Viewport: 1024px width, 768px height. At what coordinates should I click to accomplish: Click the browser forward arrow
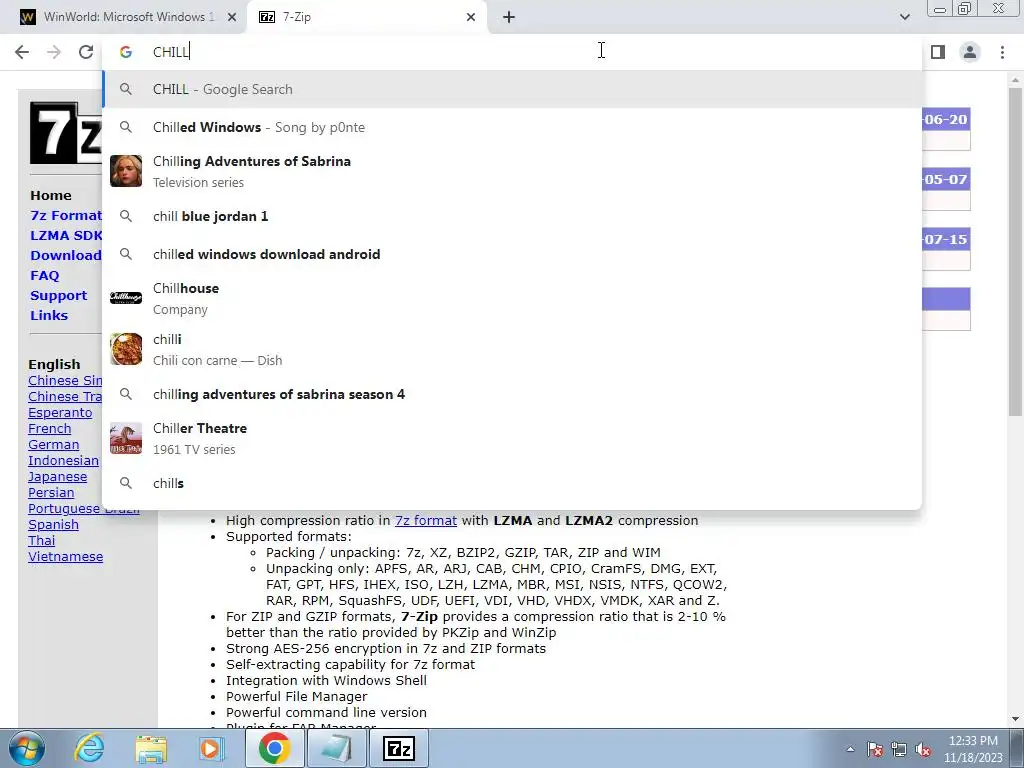[54, 52]
